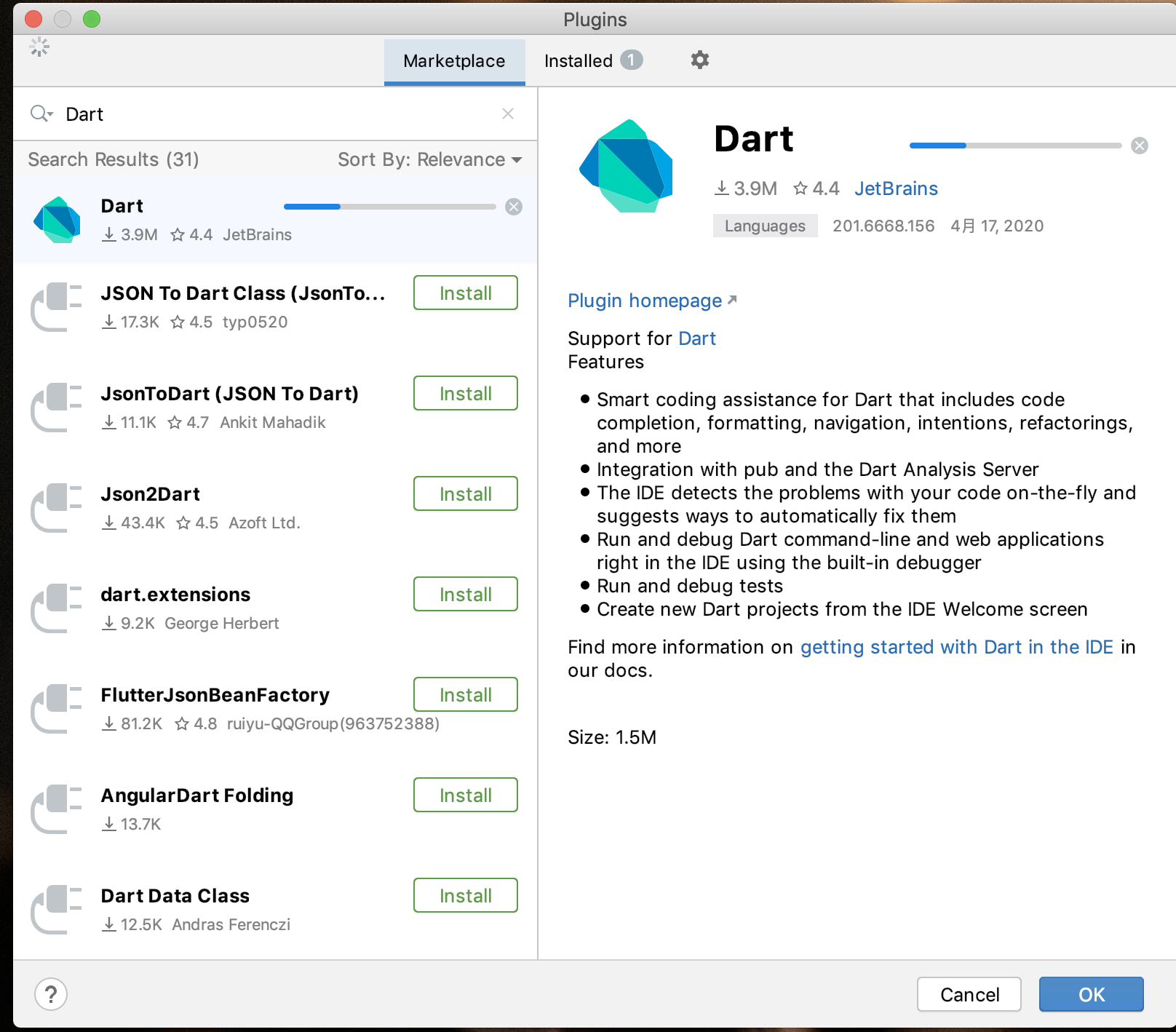
Task: Click the Dart search input field
Action: pyautogui.click(x=277, y=114)
